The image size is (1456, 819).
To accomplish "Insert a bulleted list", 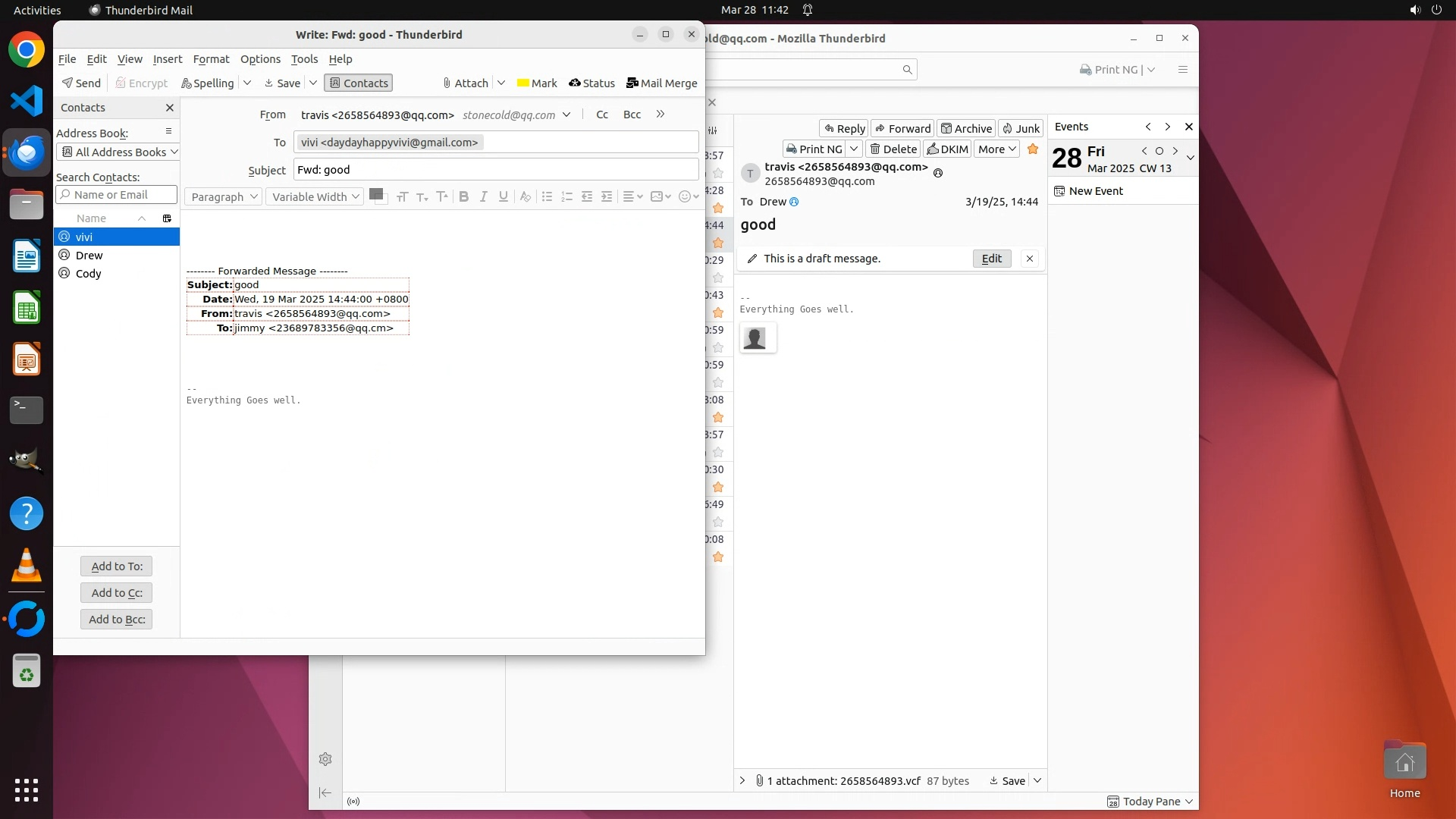I will point(547,197).
